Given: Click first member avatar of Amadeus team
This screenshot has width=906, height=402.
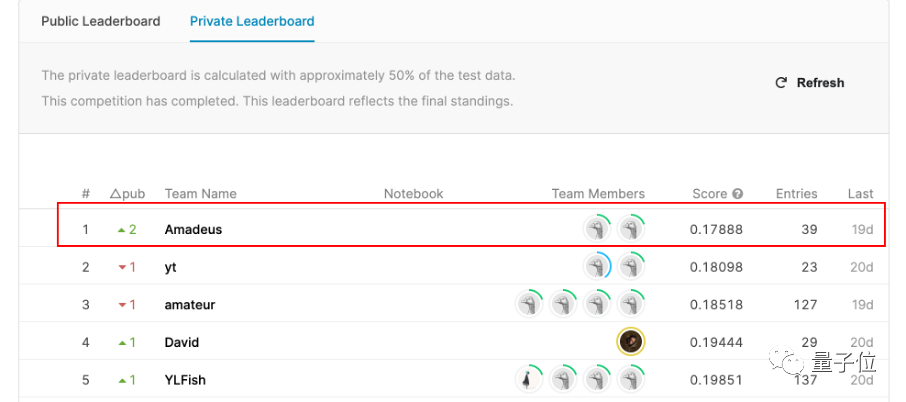Looking at the screenshot, I should 597,229.
